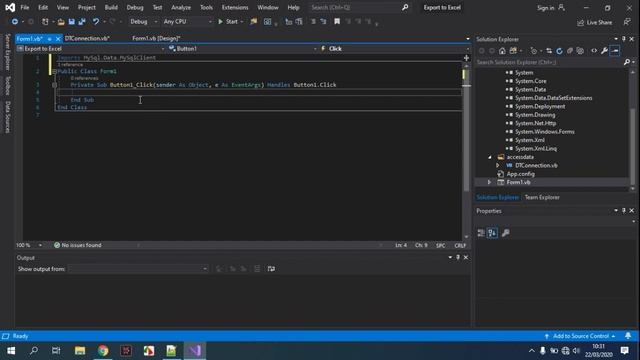Viewport: 640px width, 360px height.
Task: Toggle Preview Selected Items in Solution Explorer
Action: point(615,51)
